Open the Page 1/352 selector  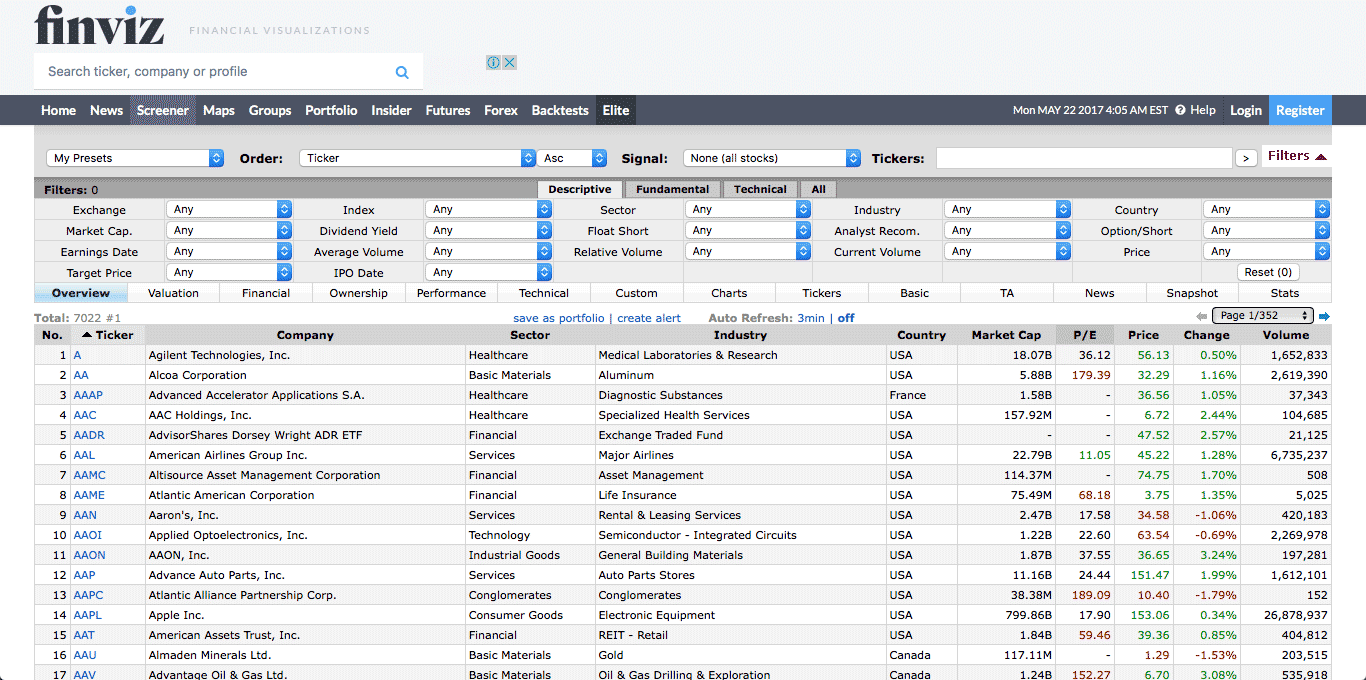click(x=1262, y=316)
